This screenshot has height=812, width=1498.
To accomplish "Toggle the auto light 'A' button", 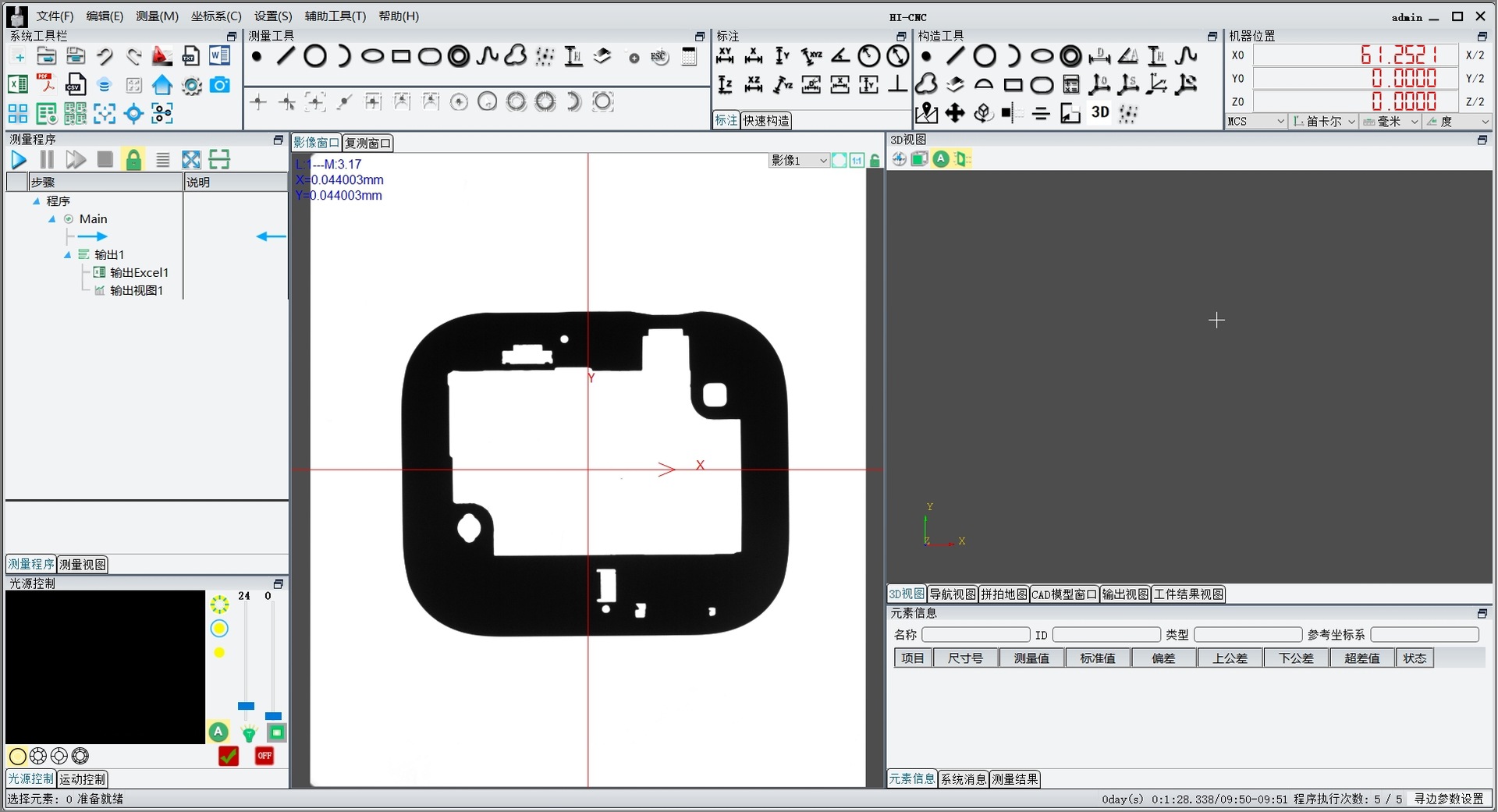I will [x=218, y=732].
